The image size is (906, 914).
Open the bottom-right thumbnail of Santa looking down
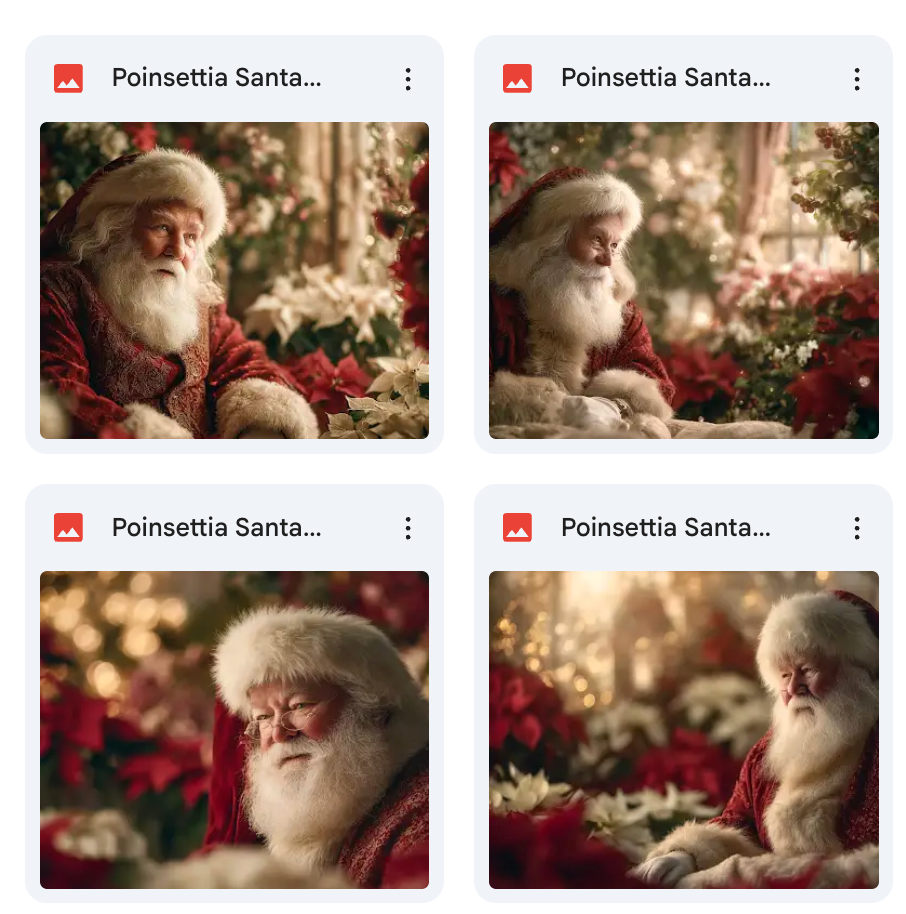click(x=683, y=729)
